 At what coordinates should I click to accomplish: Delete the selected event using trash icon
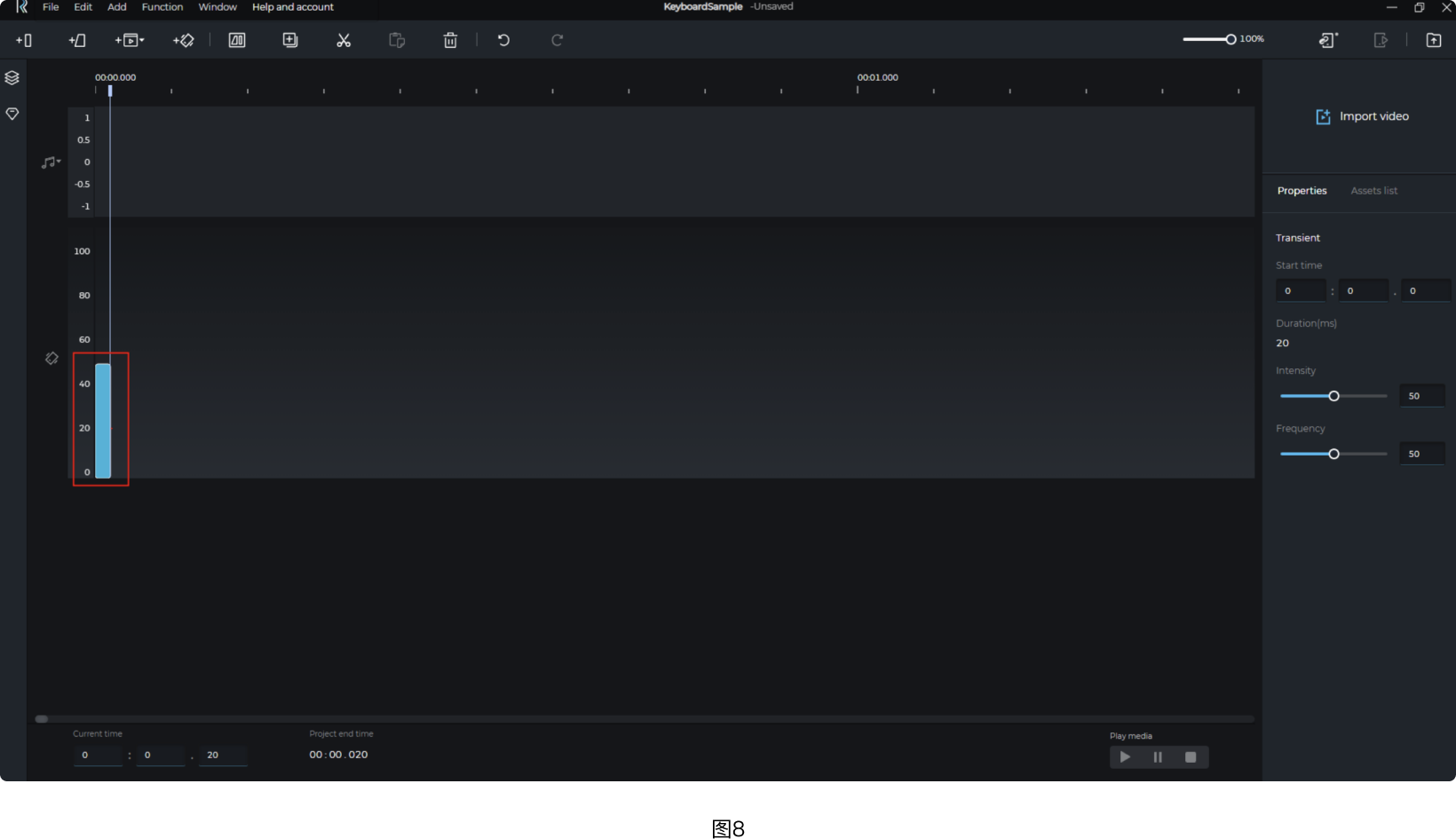[x=450, y=40]
